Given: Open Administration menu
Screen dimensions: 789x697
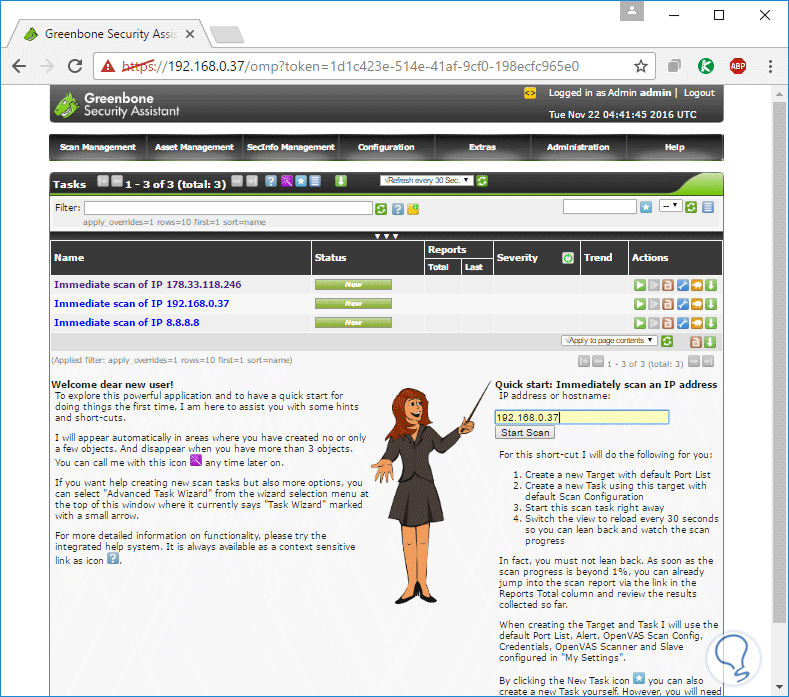Looking at the screenshot, I should pos(578,147).
